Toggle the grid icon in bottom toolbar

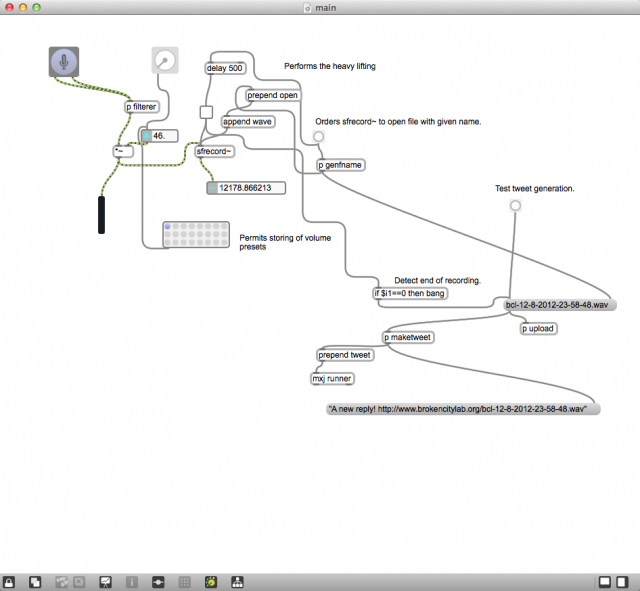point(184,581)
